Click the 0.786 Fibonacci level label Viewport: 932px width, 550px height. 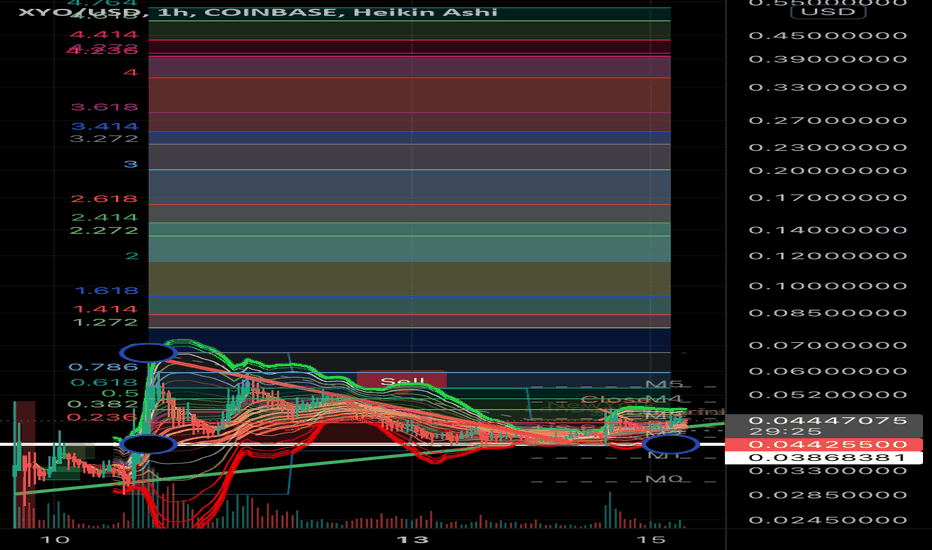tap(103, 367)
